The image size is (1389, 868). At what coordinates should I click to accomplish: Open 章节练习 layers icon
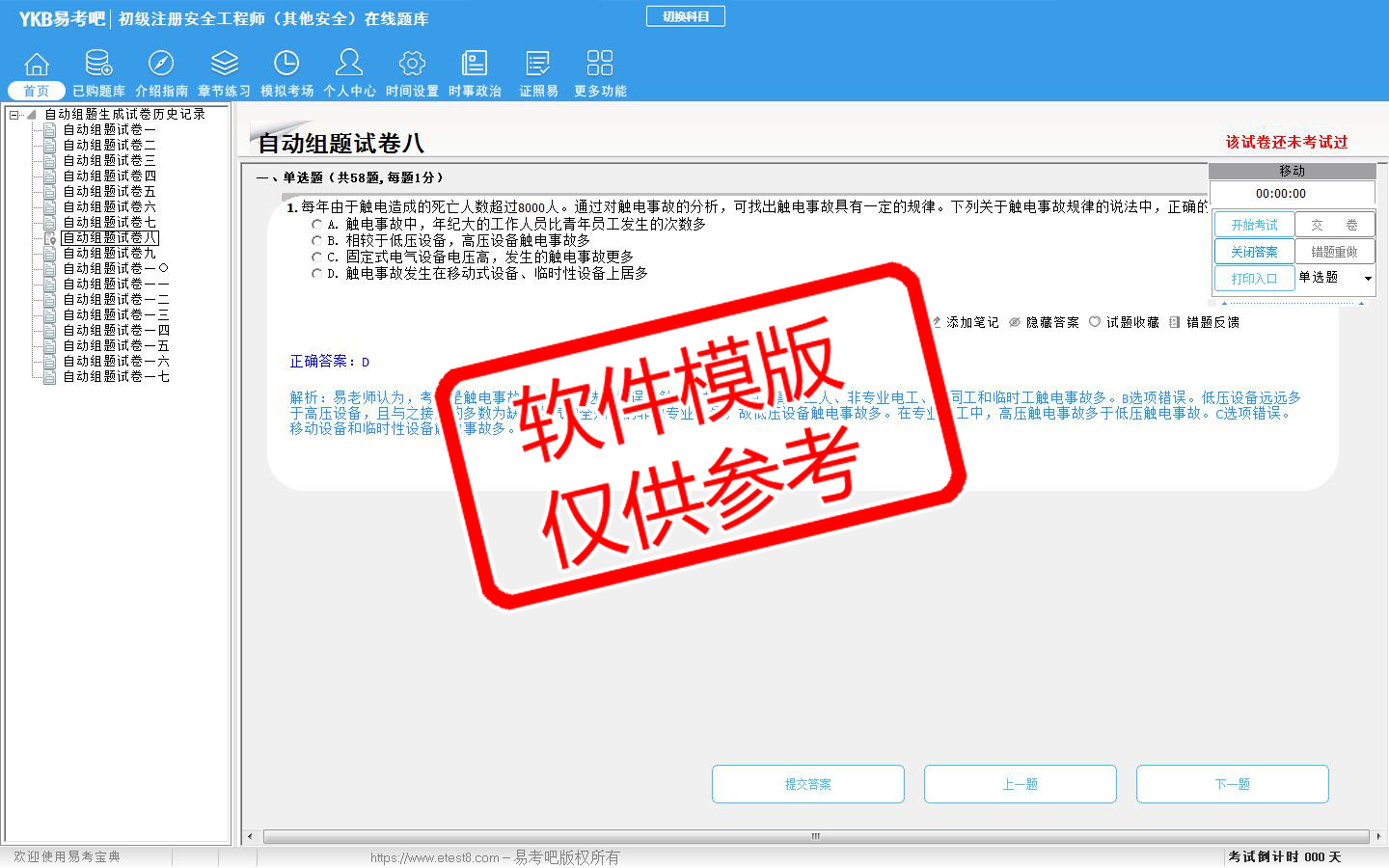[x=224, y=64]
